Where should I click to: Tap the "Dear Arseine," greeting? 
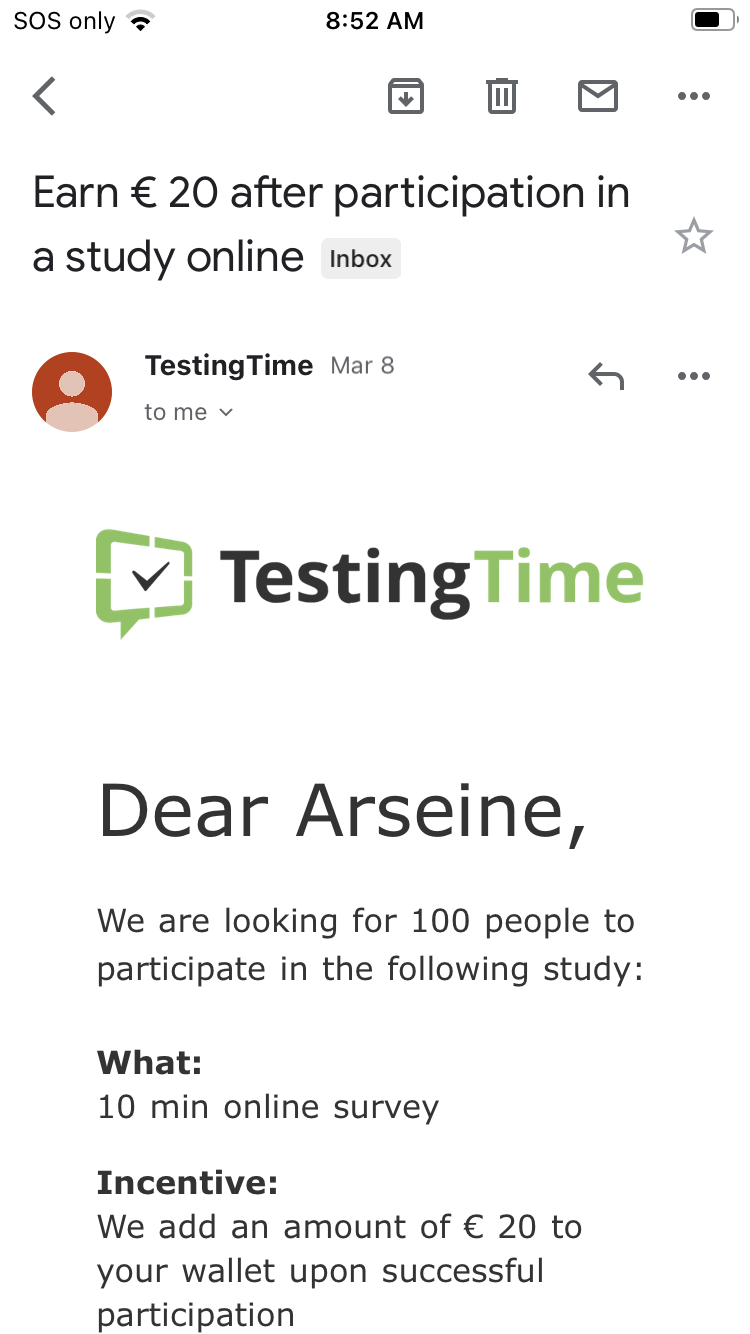click(x=342, y=810)
